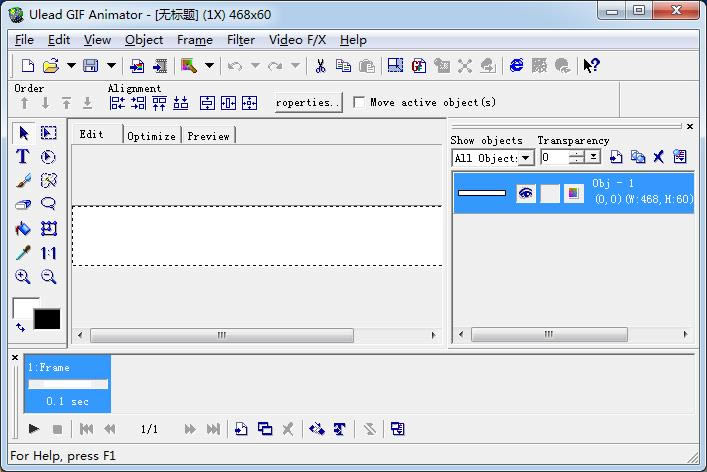
Task: Click the Add Image toolbar icon
Action: tap(137, 66)
